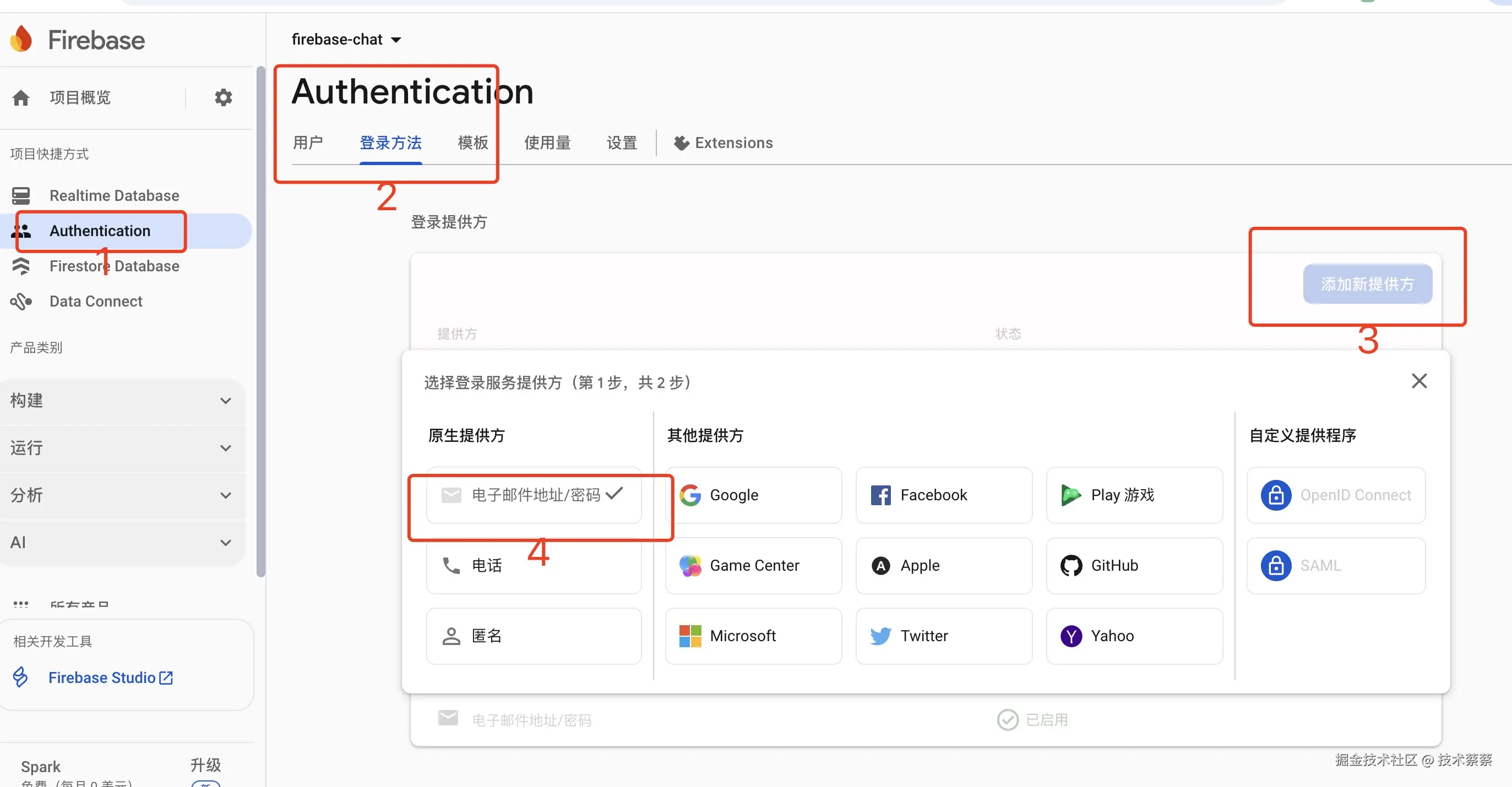Choose Microsoft as sign-in provider
The image size is (1512, 787).
point(753,636)
